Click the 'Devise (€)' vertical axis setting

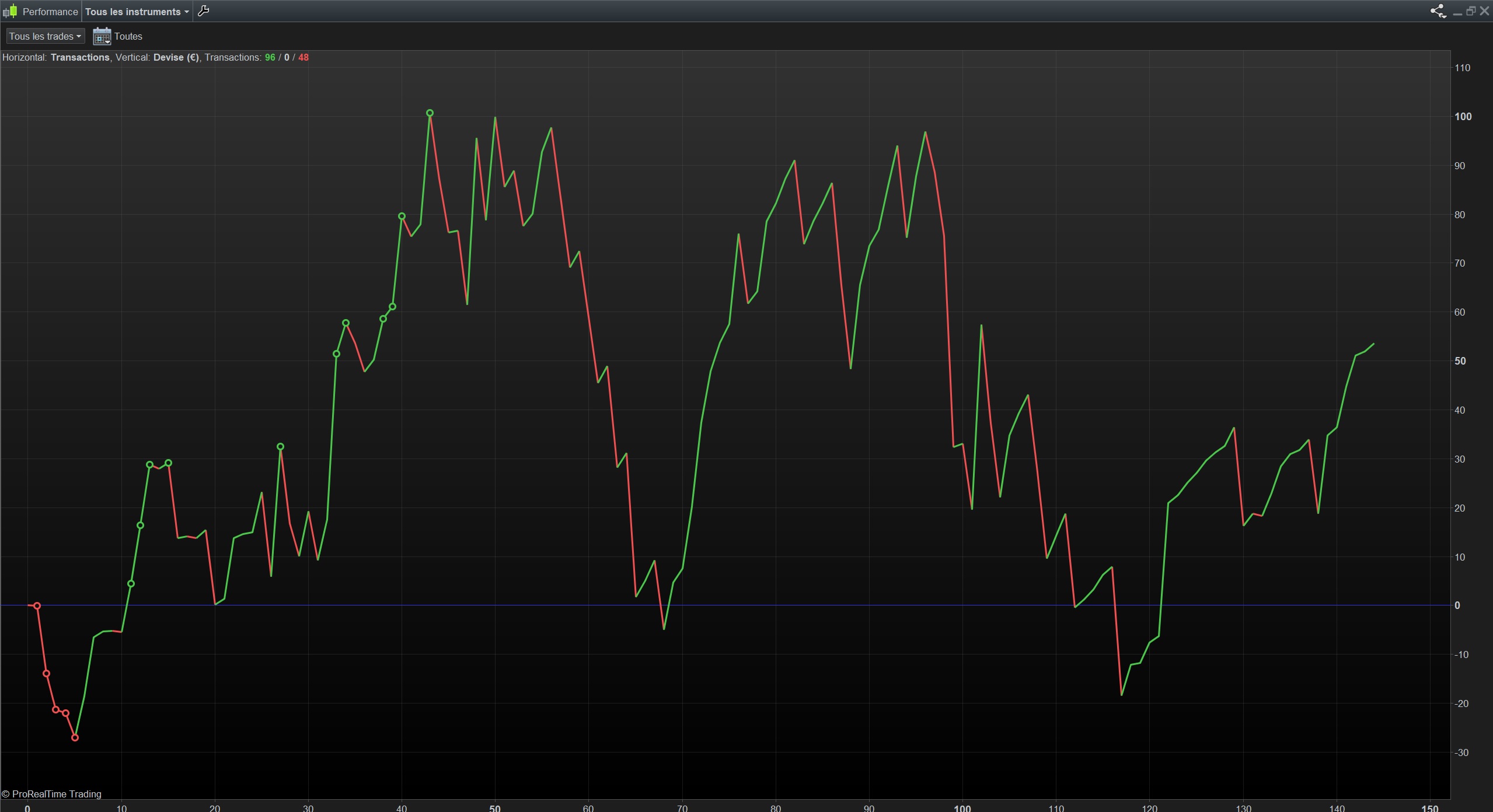[x=176, y=57]
